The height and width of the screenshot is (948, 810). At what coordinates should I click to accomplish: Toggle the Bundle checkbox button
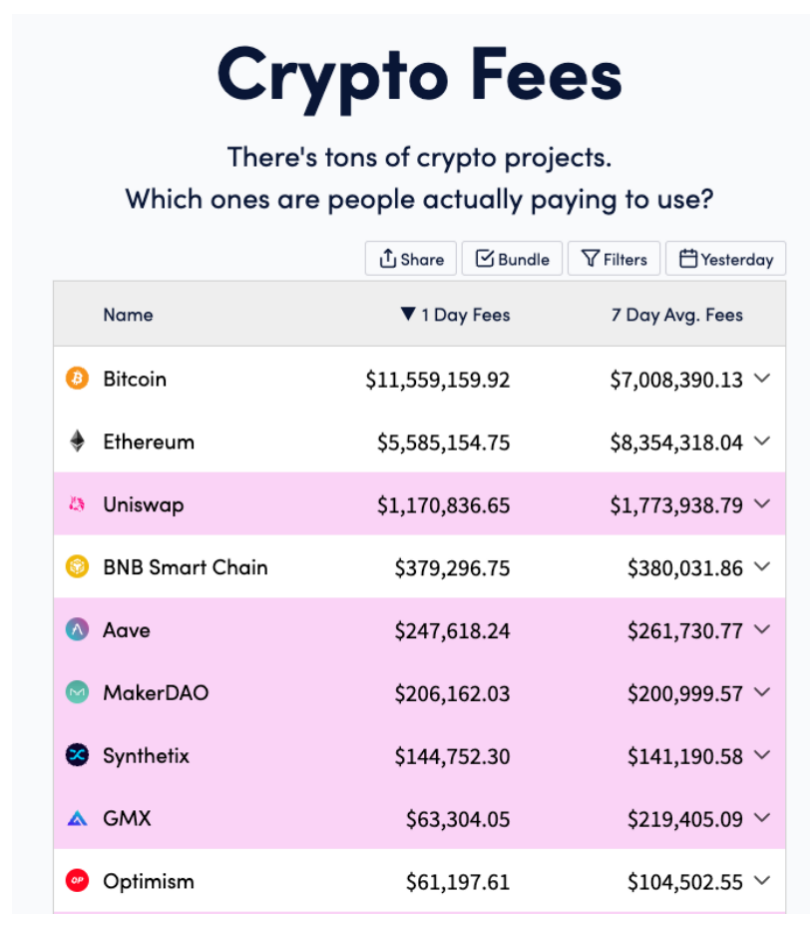pos(512,259)
